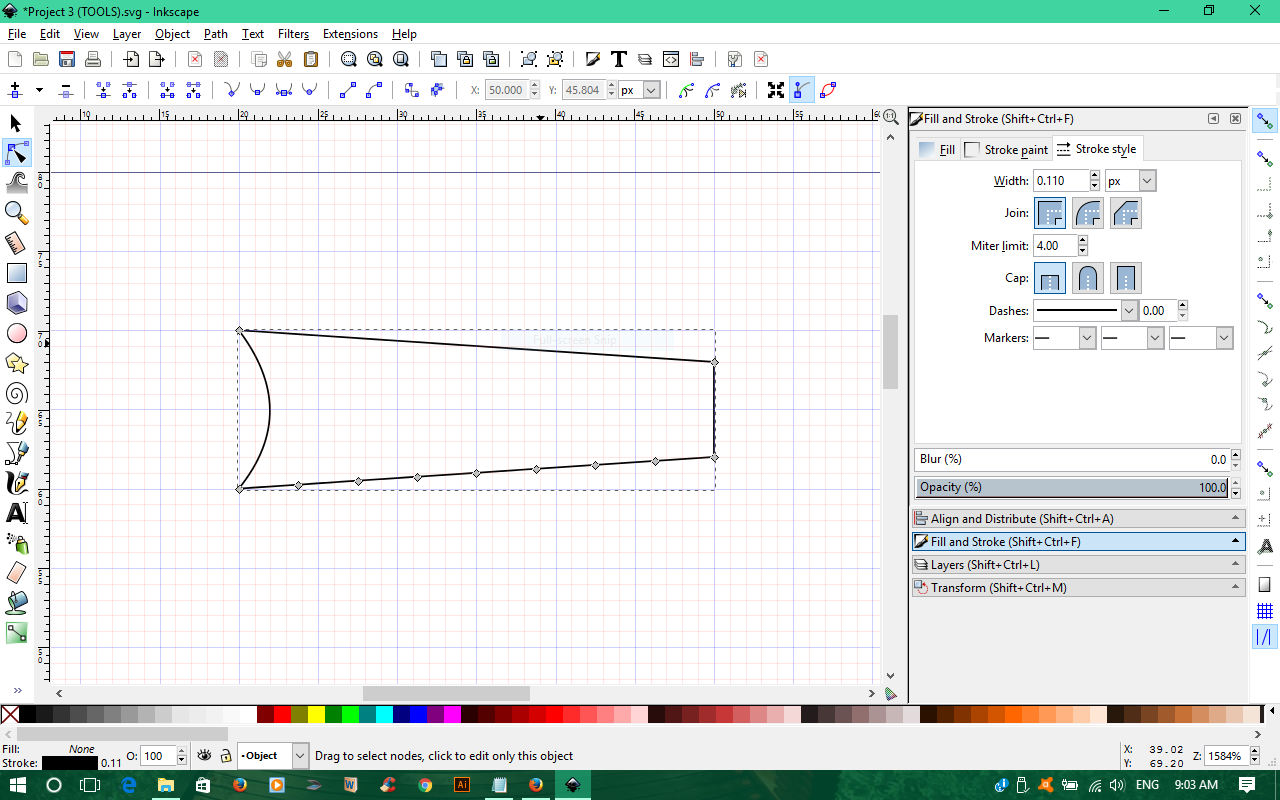Select the Text tool
Screen dimensions: 1280x800
[x=16, y=513]
